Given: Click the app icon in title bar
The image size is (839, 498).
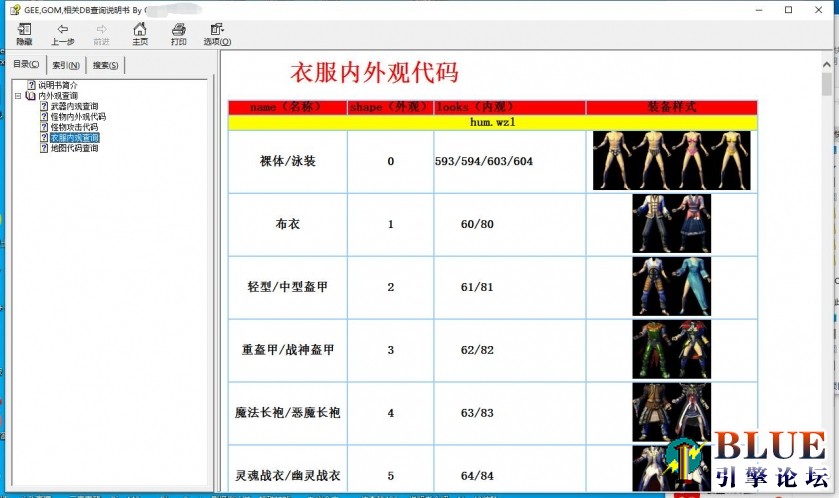Looking at the screenshot, I should tap(14, 9).
